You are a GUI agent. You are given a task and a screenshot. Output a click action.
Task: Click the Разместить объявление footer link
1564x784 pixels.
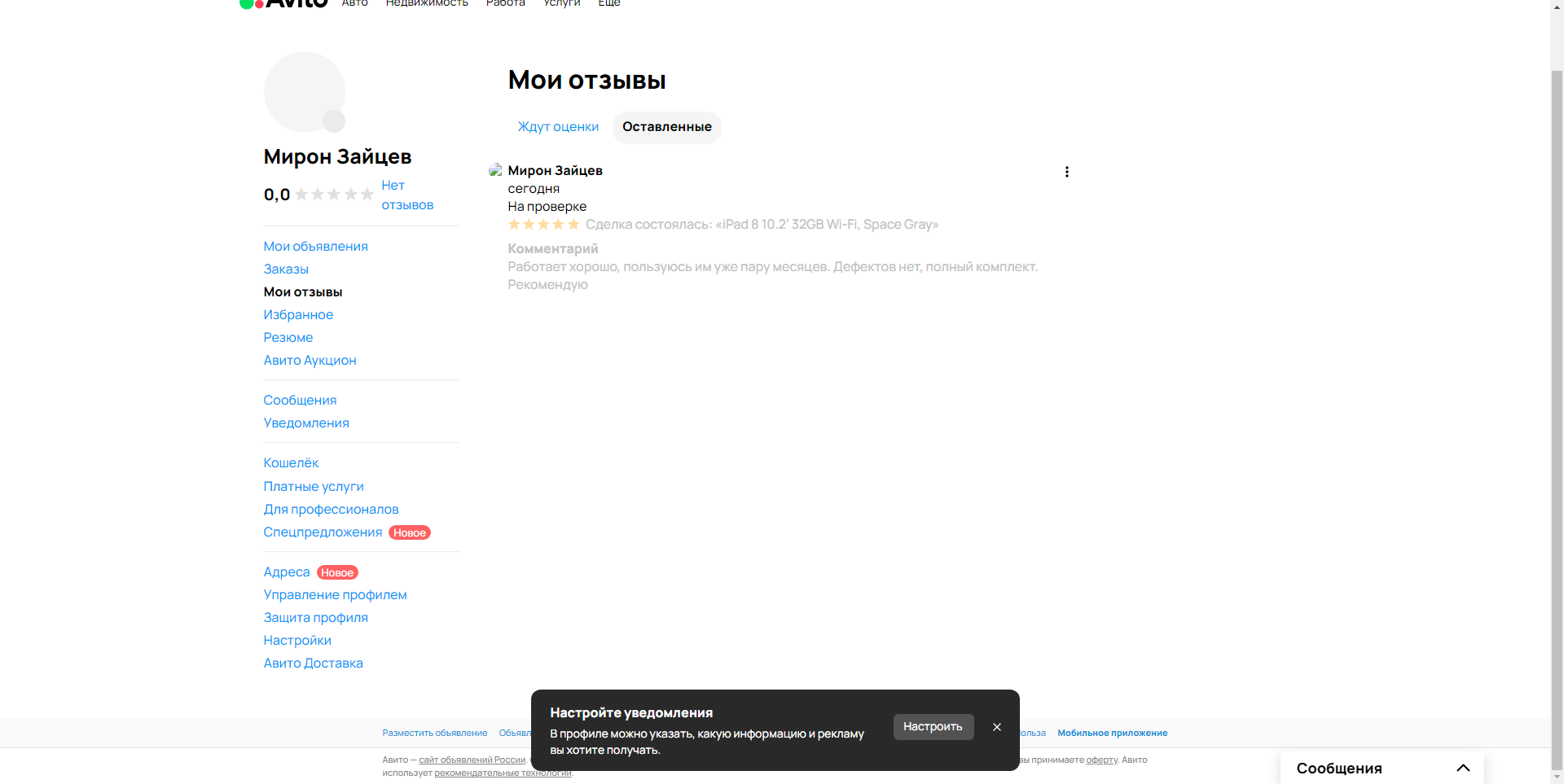pyautogui.click(x=435, y=734)
